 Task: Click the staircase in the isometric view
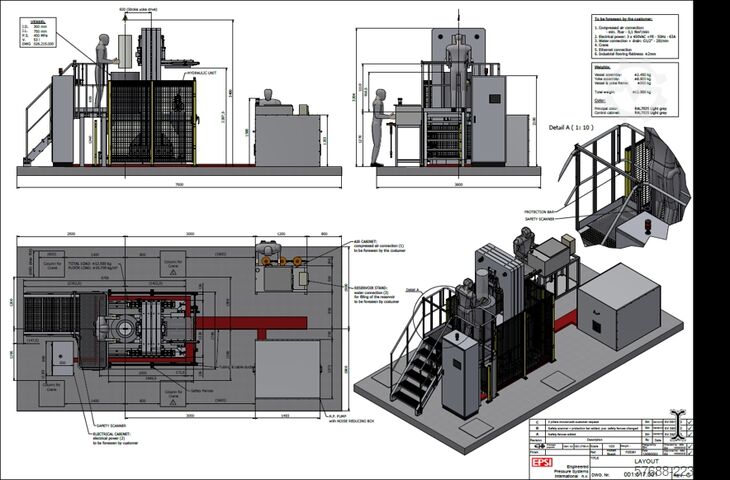[x=415, y=370]
